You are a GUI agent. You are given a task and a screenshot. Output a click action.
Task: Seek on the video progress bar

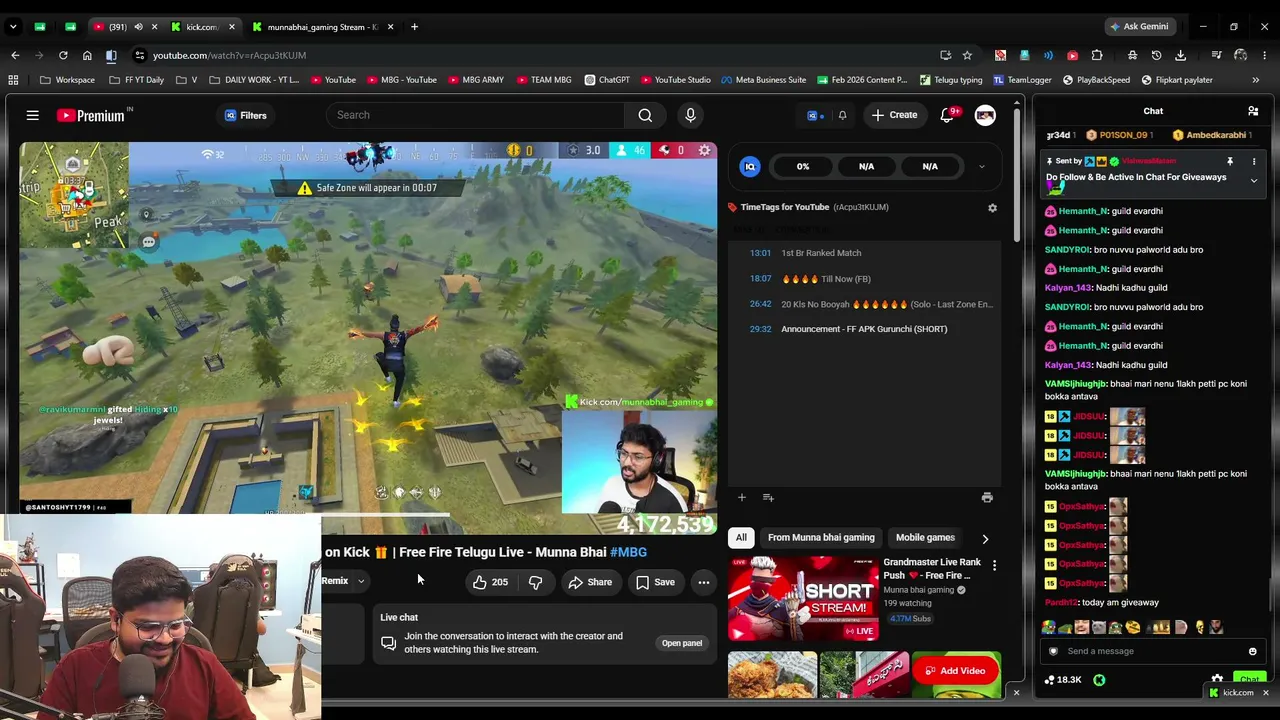pos(368,517)
